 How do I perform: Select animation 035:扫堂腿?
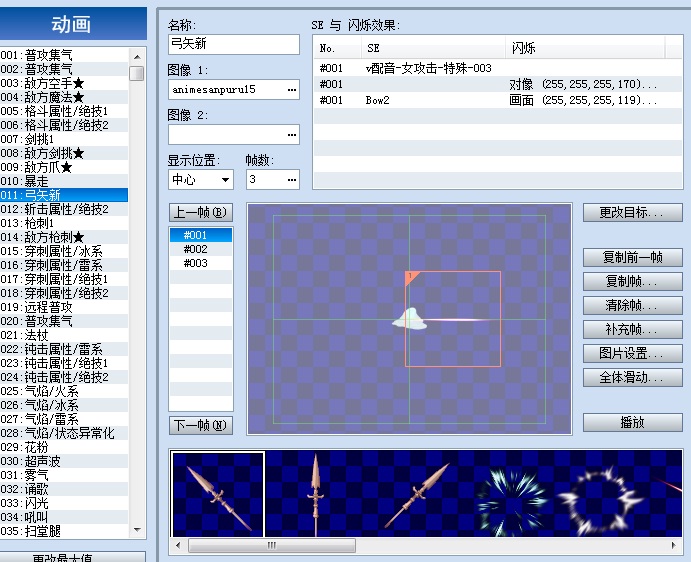point(64,531)
